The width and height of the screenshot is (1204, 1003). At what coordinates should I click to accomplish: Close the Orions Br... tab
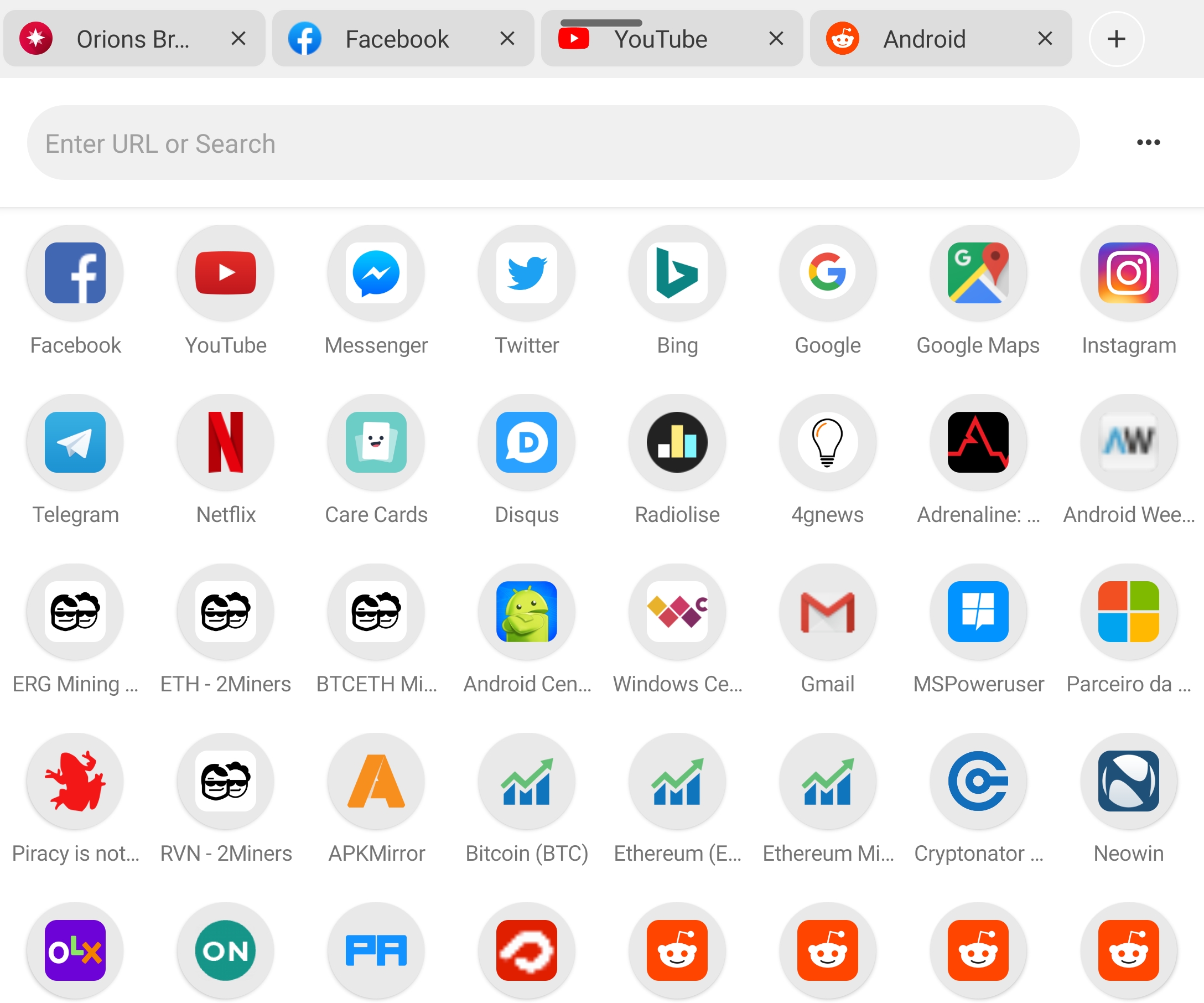(238, 38)
